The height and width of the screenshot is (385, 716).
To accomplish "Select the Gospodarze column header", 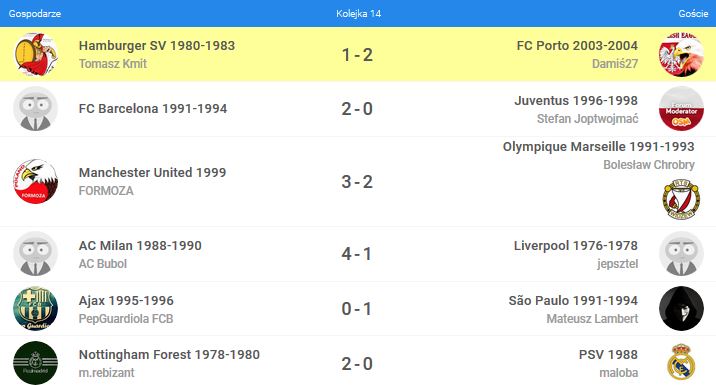I will [35, 14].
